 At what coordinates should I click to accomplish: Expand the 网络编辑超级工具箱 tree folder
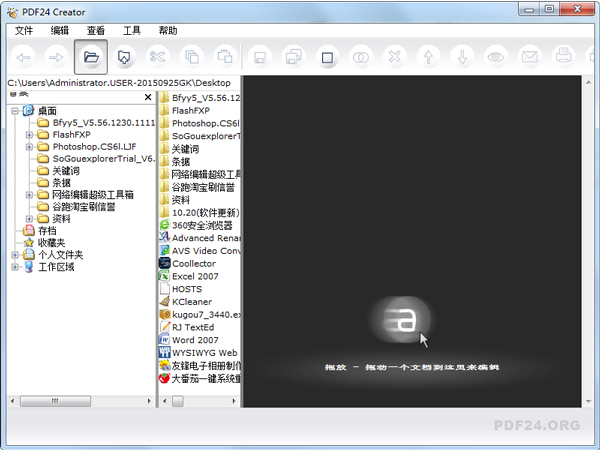click(x=29, y=195)
